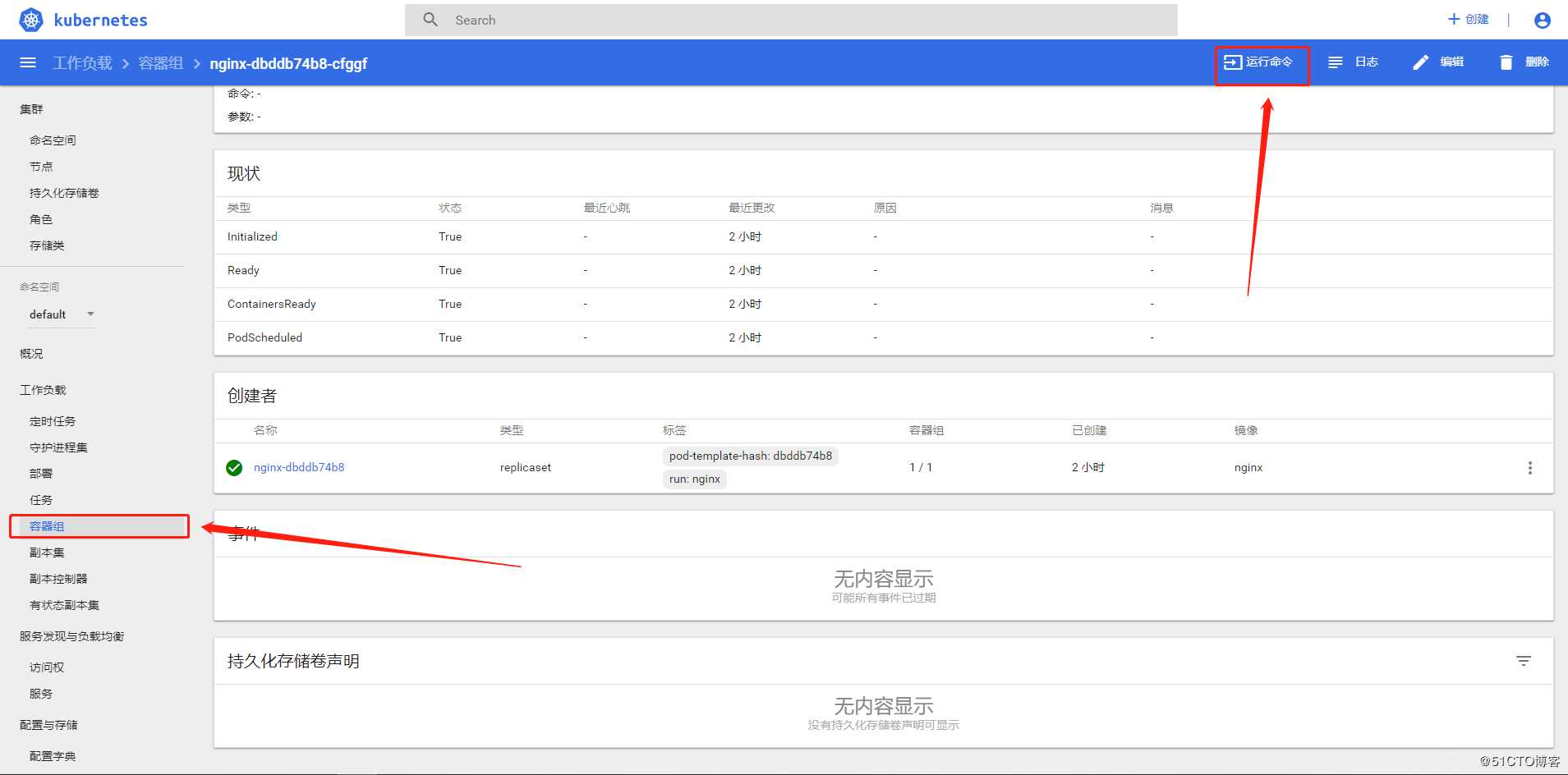The width and height of the screenshot is (1568, 775).
Task: Open the hamburger navigation menu
Action: (x=28, y=62)
